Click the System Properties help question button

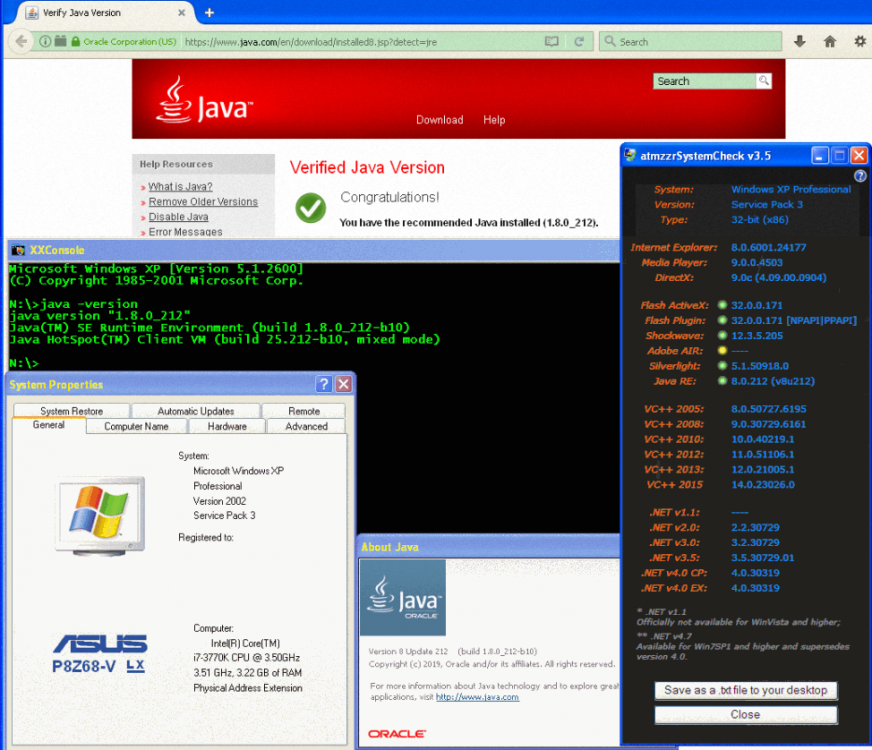[x=324, y=384]
